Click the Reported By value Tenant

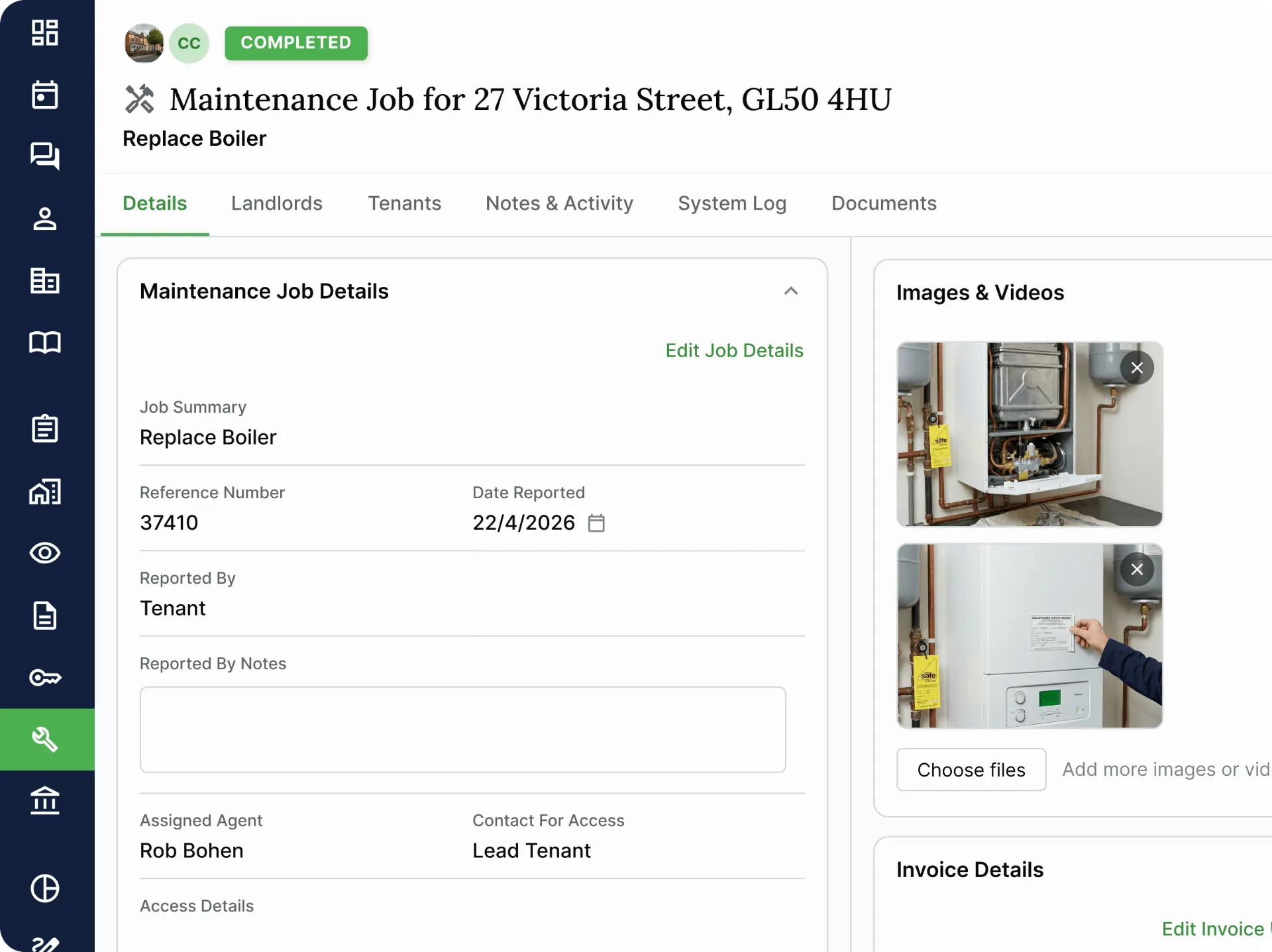point(172,608)
